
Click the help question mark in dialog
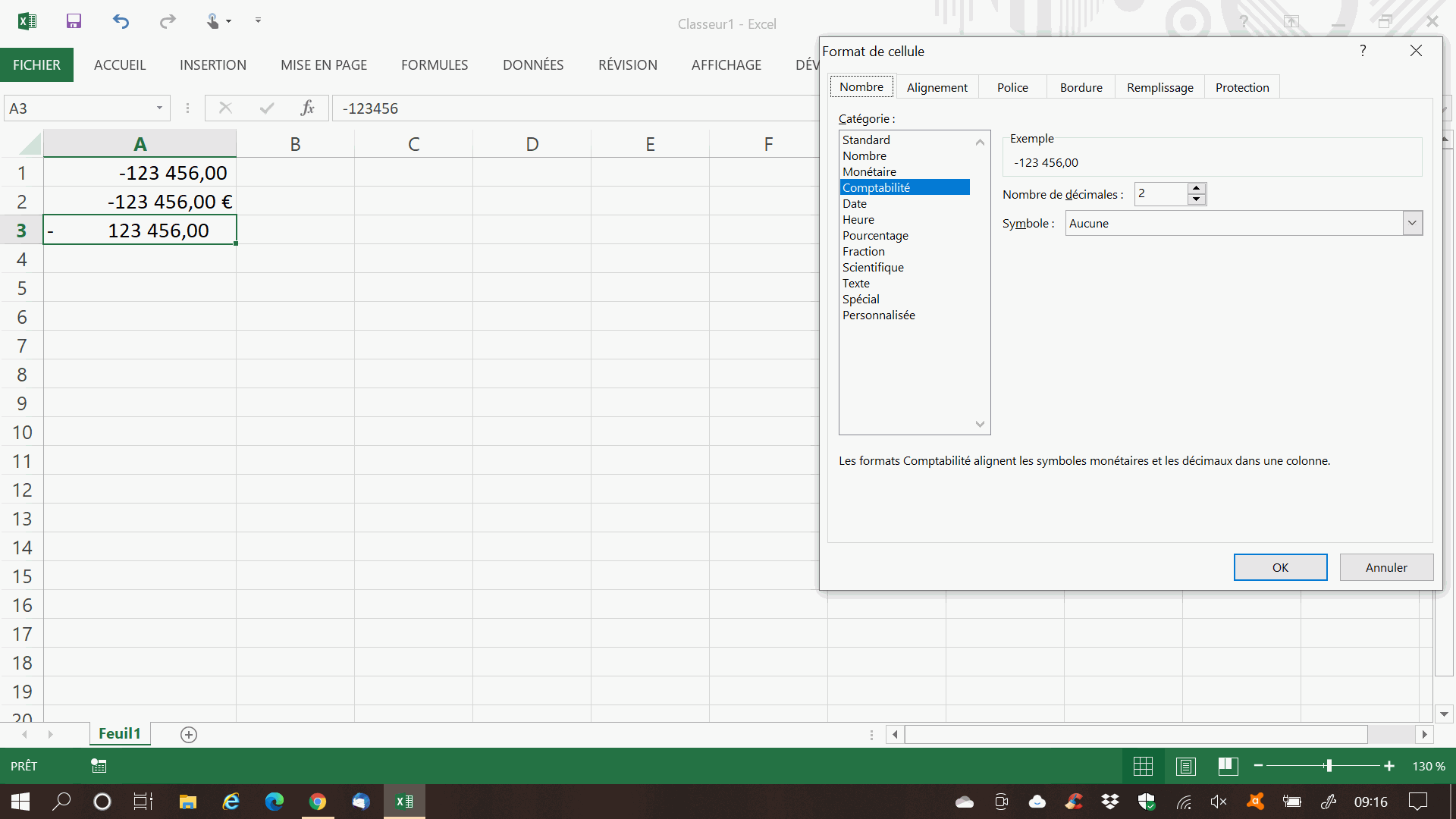point(1363,51)
